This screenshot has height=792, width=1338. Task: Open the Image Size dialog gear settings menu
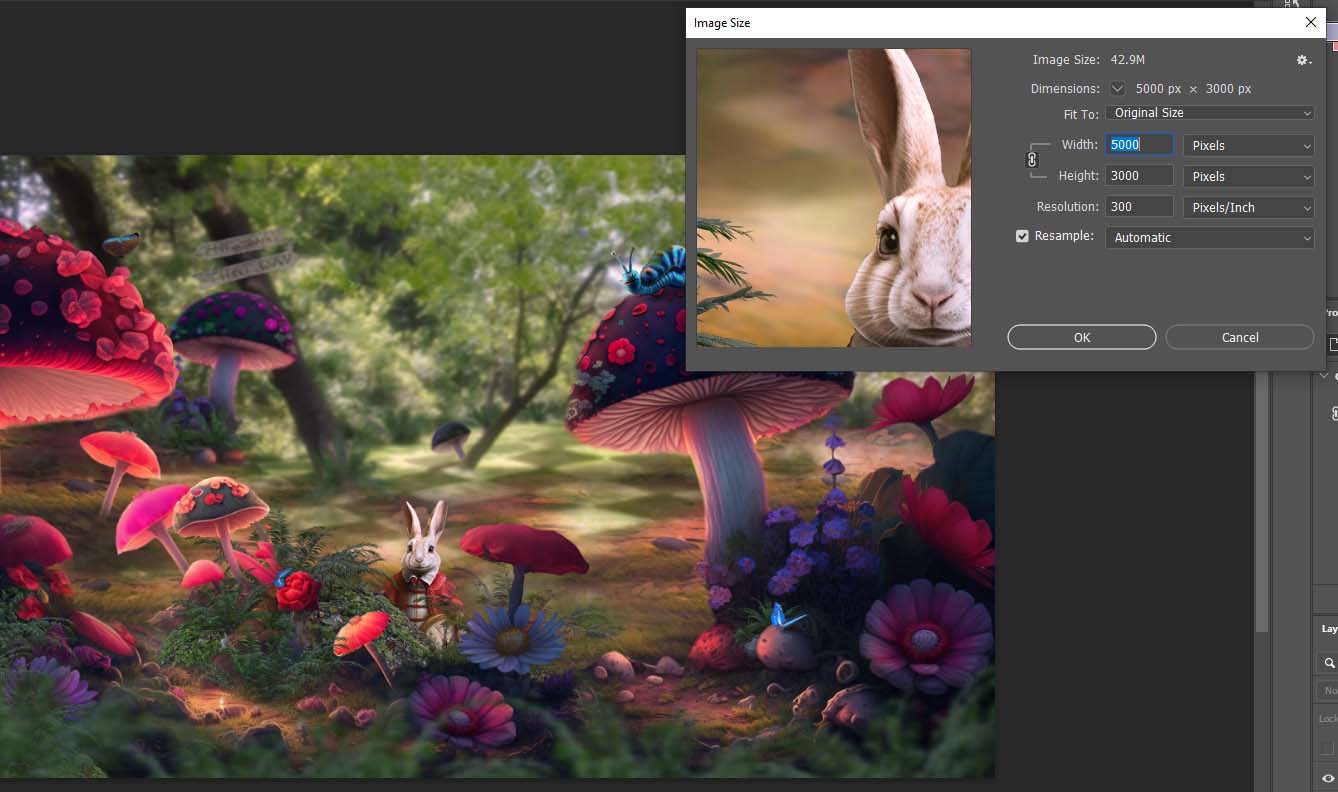[x=1303, y=61]
